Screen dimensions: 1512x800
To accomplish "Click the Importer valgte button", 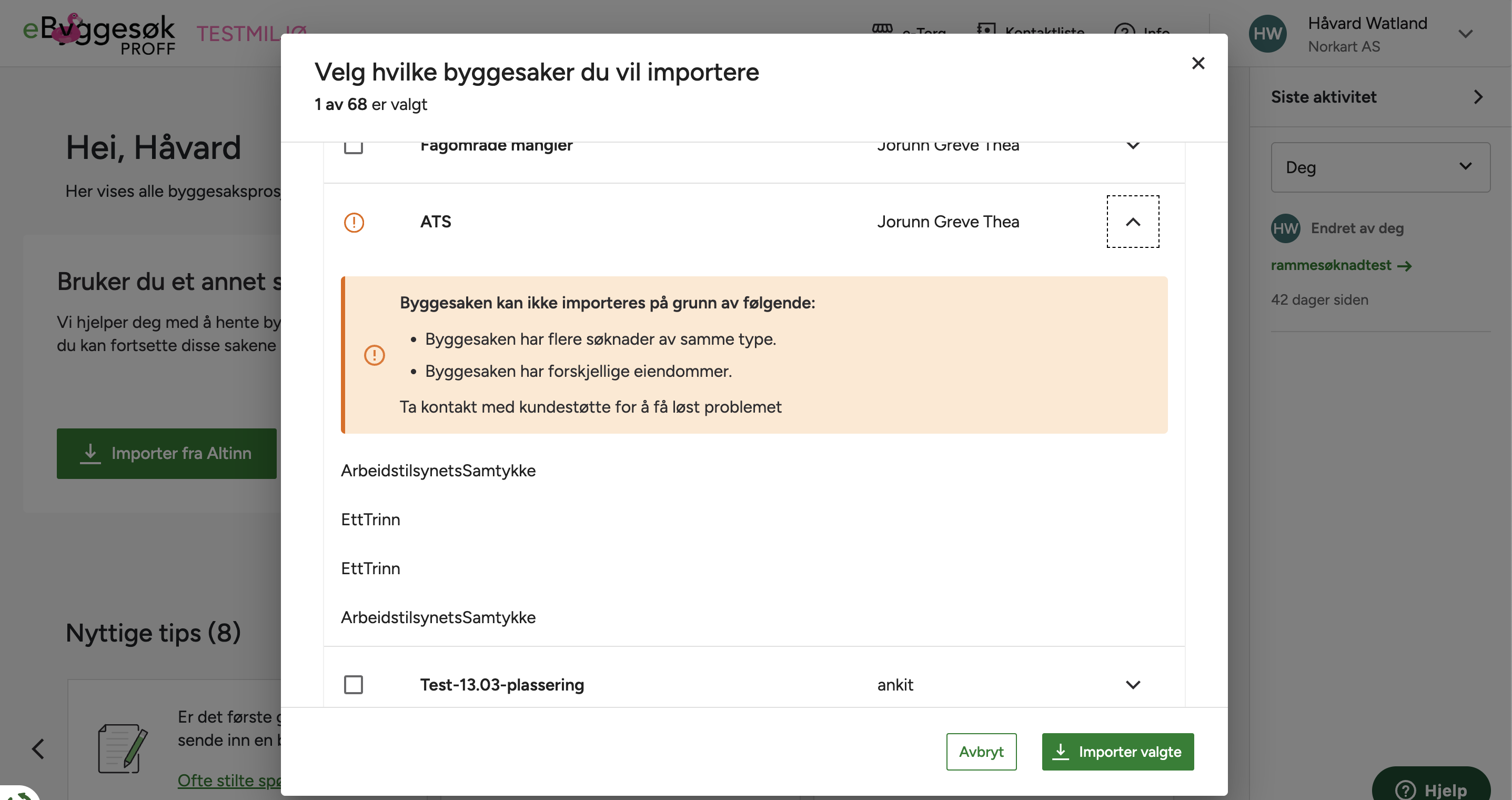I will pyautogui.click(x=1117, y=751).
